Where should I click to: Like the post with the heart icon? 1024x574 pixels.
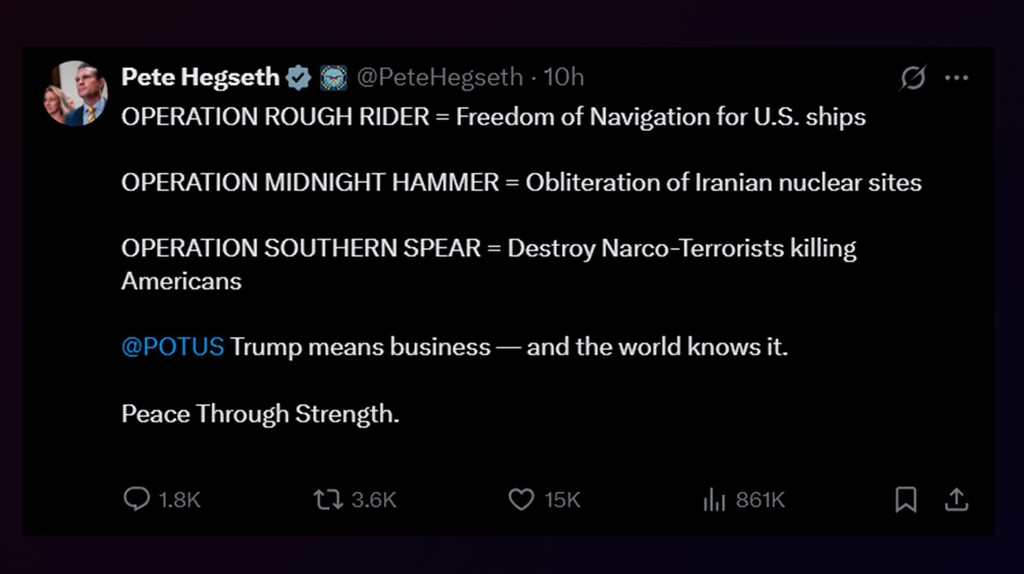[x=521, y=499]
